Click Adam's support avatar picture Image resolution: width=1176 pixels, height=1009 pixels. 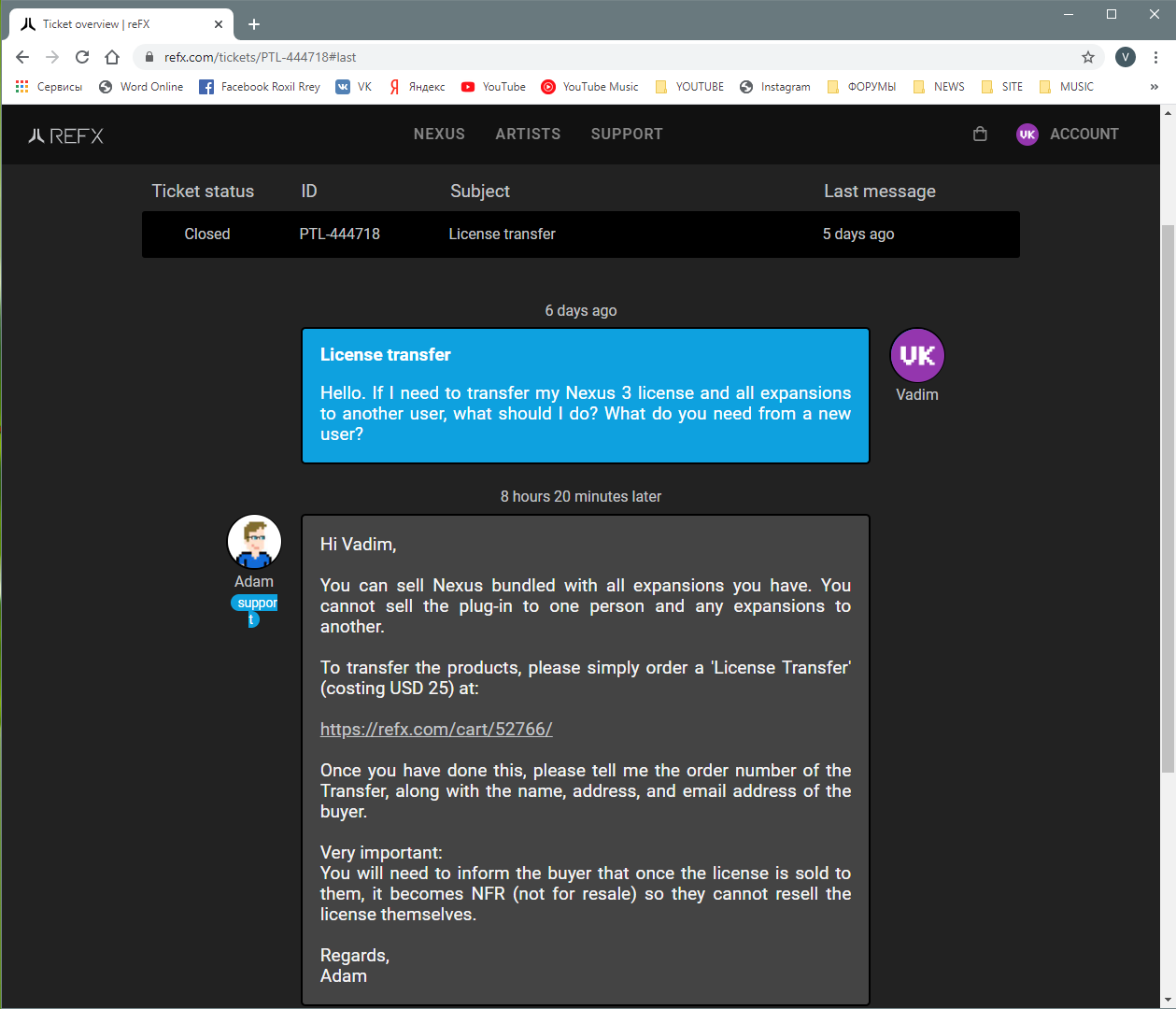254,542
